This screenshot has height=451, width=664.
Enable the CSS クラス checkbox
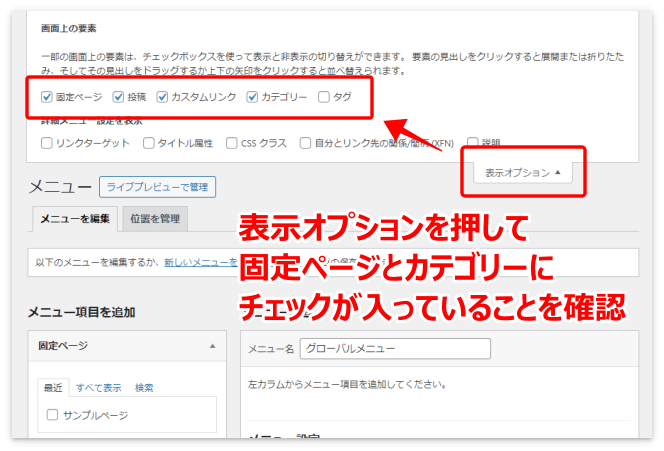(232, 143)
